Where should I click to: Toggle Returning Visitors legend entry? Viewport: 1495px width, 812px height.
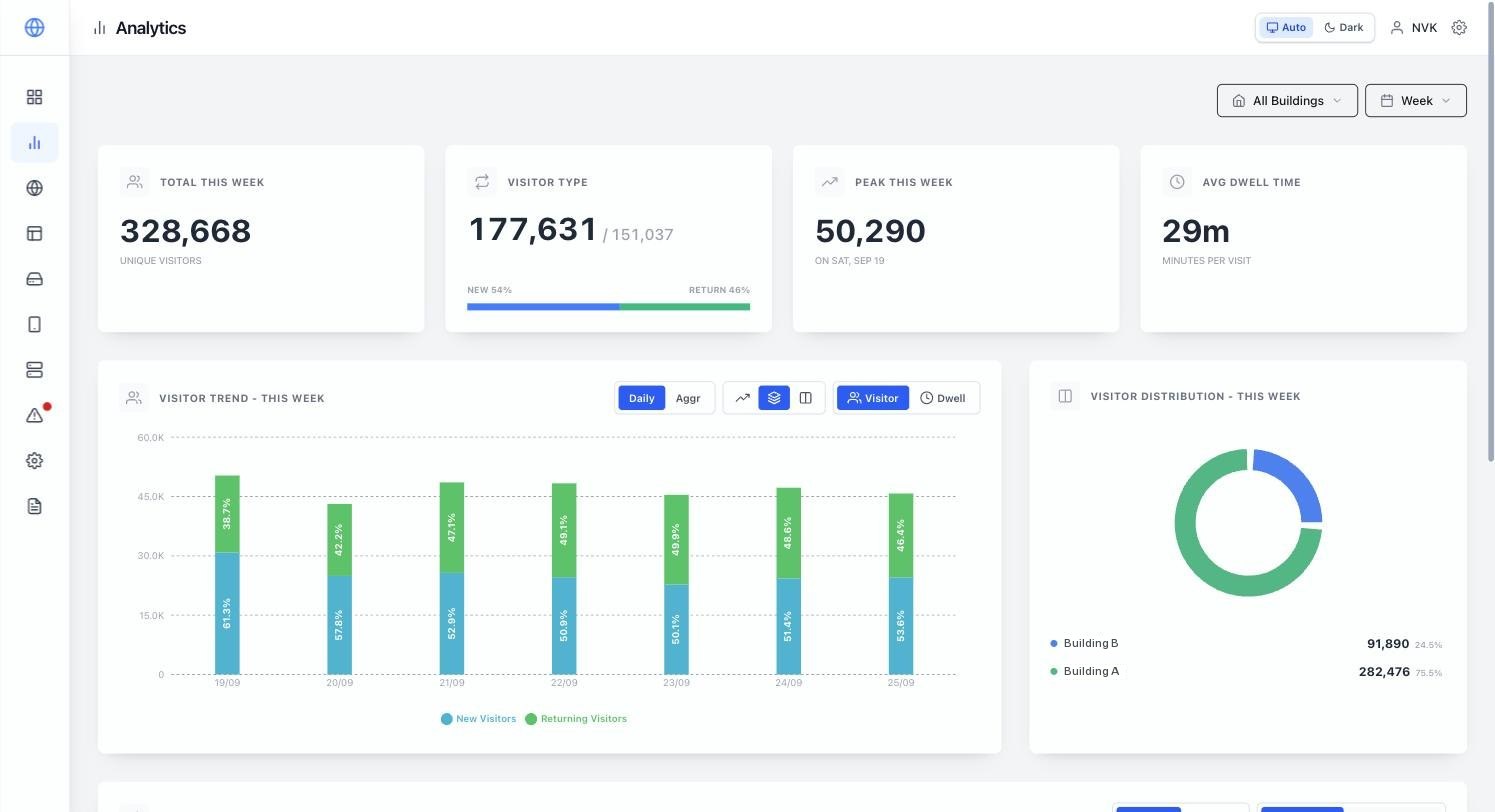point(576,719)
